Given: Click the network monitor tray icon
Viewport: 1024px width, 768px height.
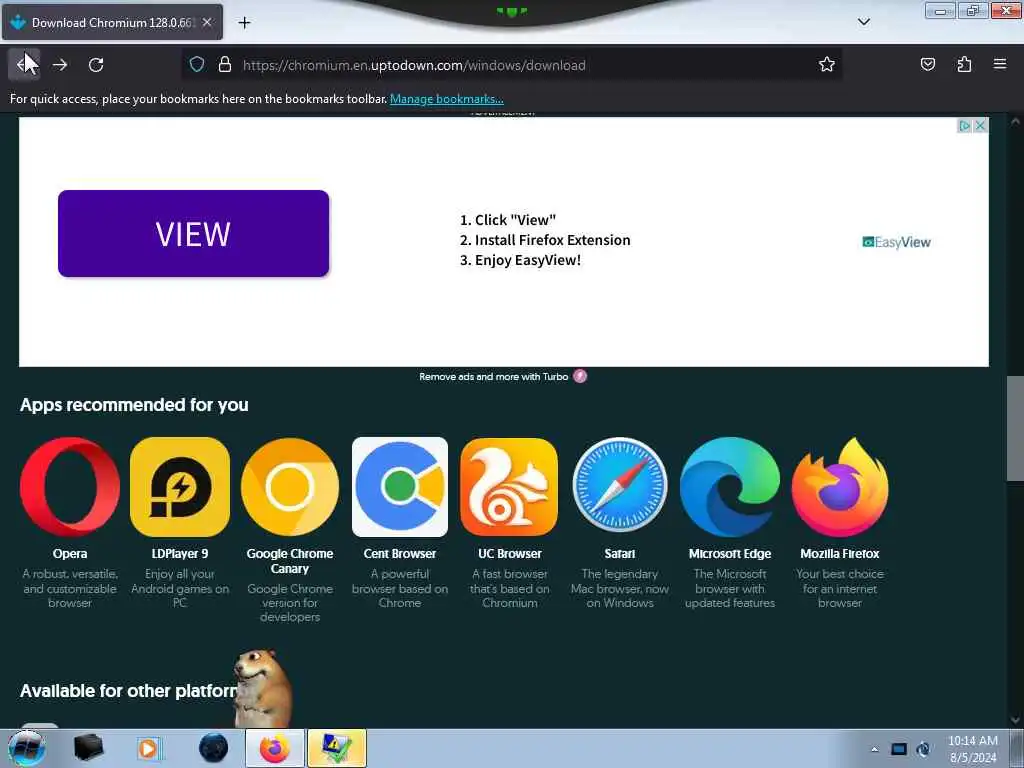Looking at the screenshot, I should 899,749.
